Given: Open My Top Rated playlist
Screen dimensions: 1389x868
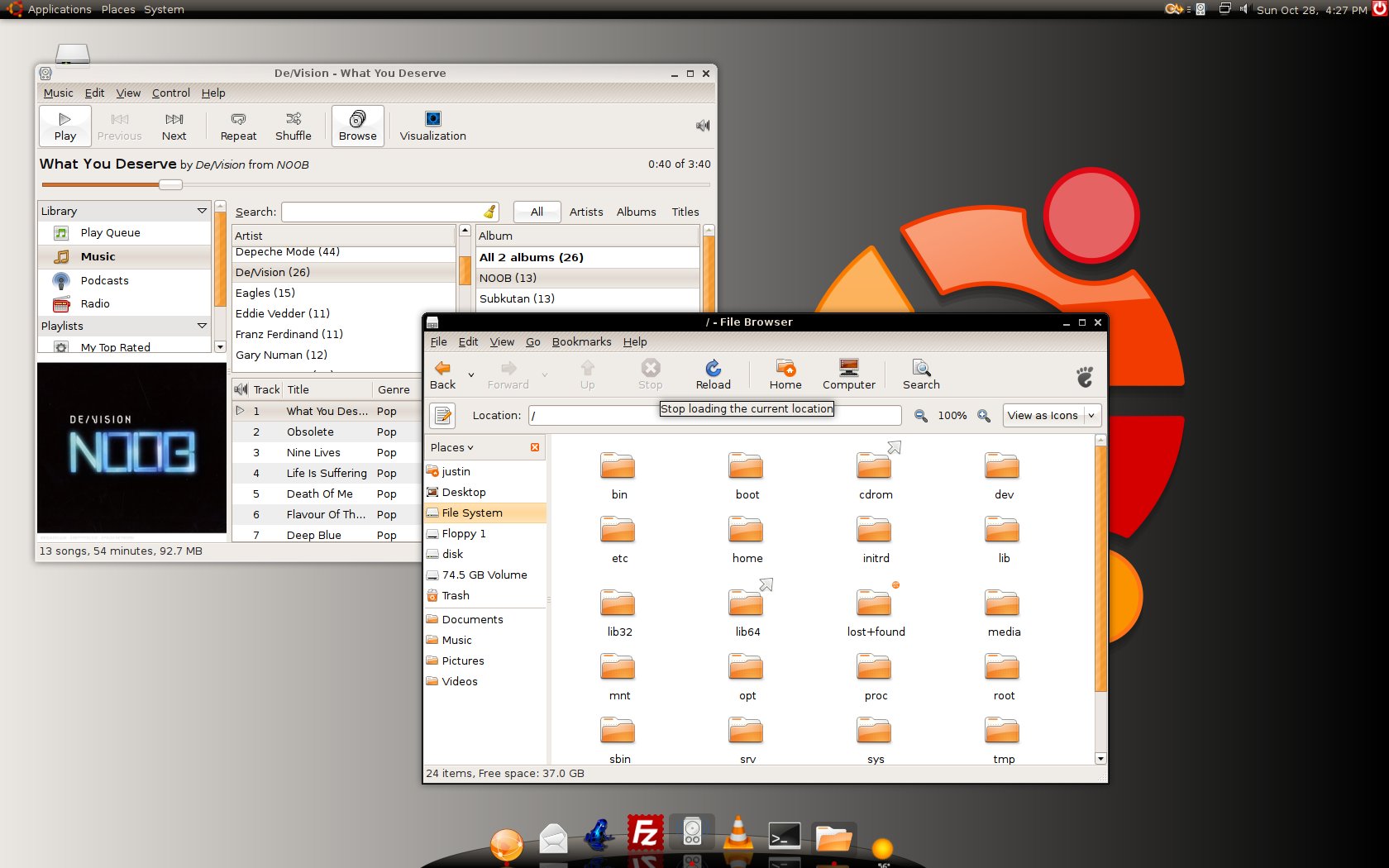Looking at the screenshot, I should coord(124,347).
